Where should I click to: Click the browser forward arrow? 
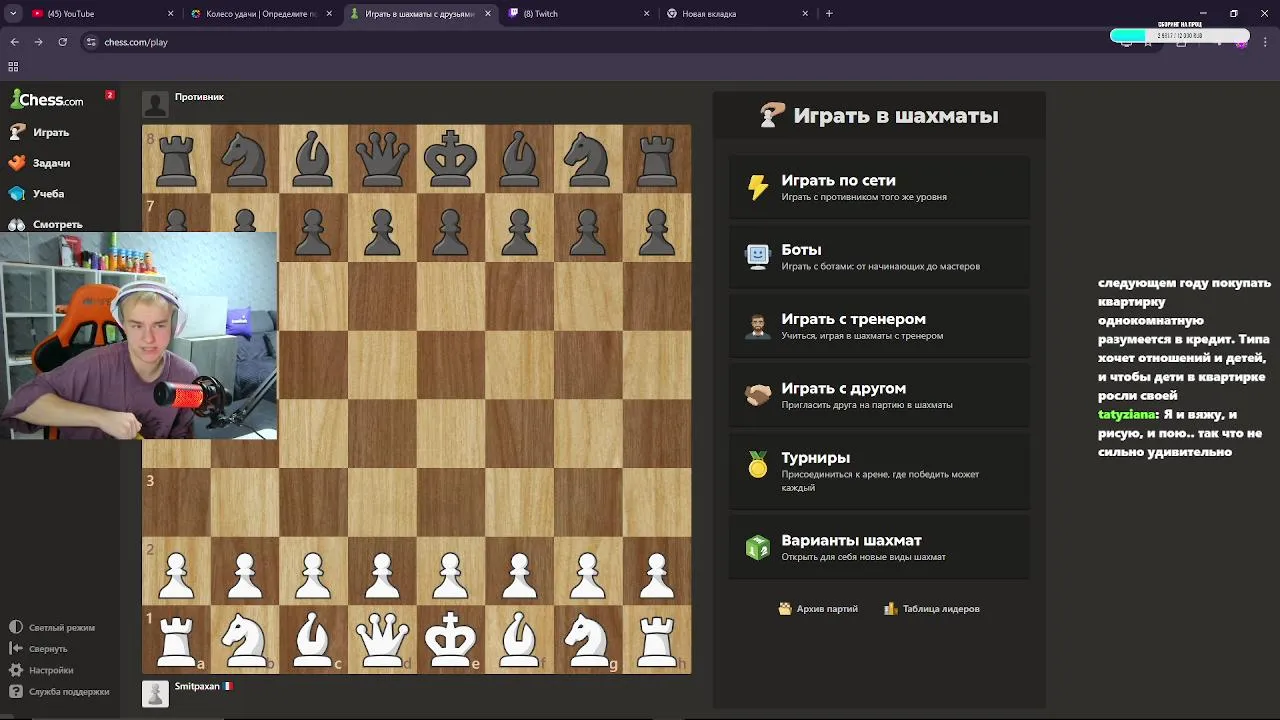38,42
